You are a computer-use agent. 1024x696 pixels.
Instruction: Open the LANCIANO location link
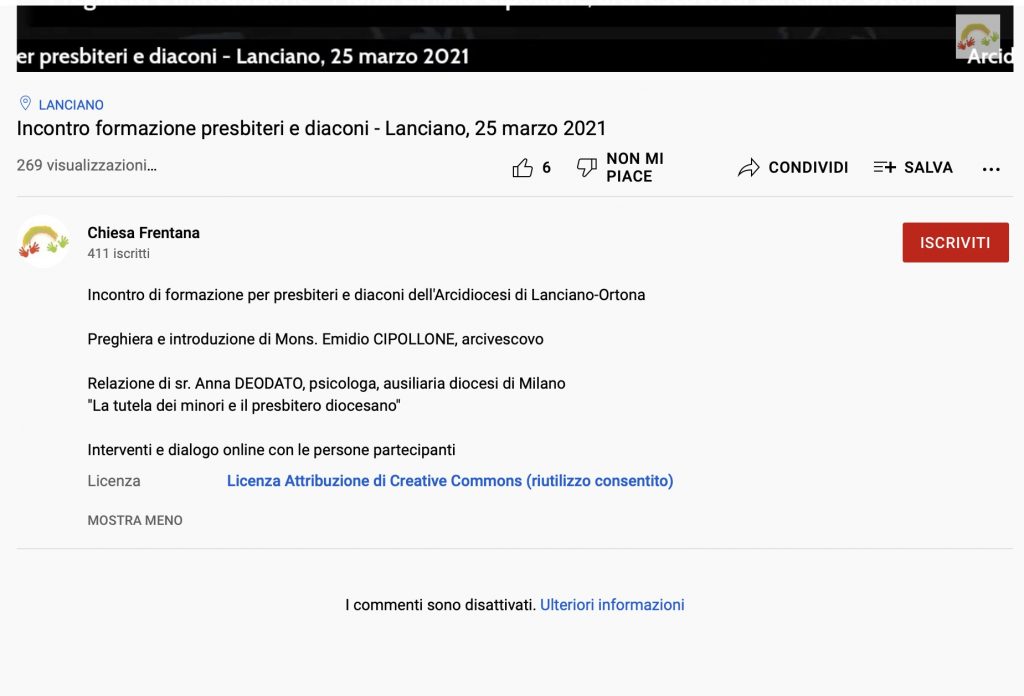coord(71,105)
